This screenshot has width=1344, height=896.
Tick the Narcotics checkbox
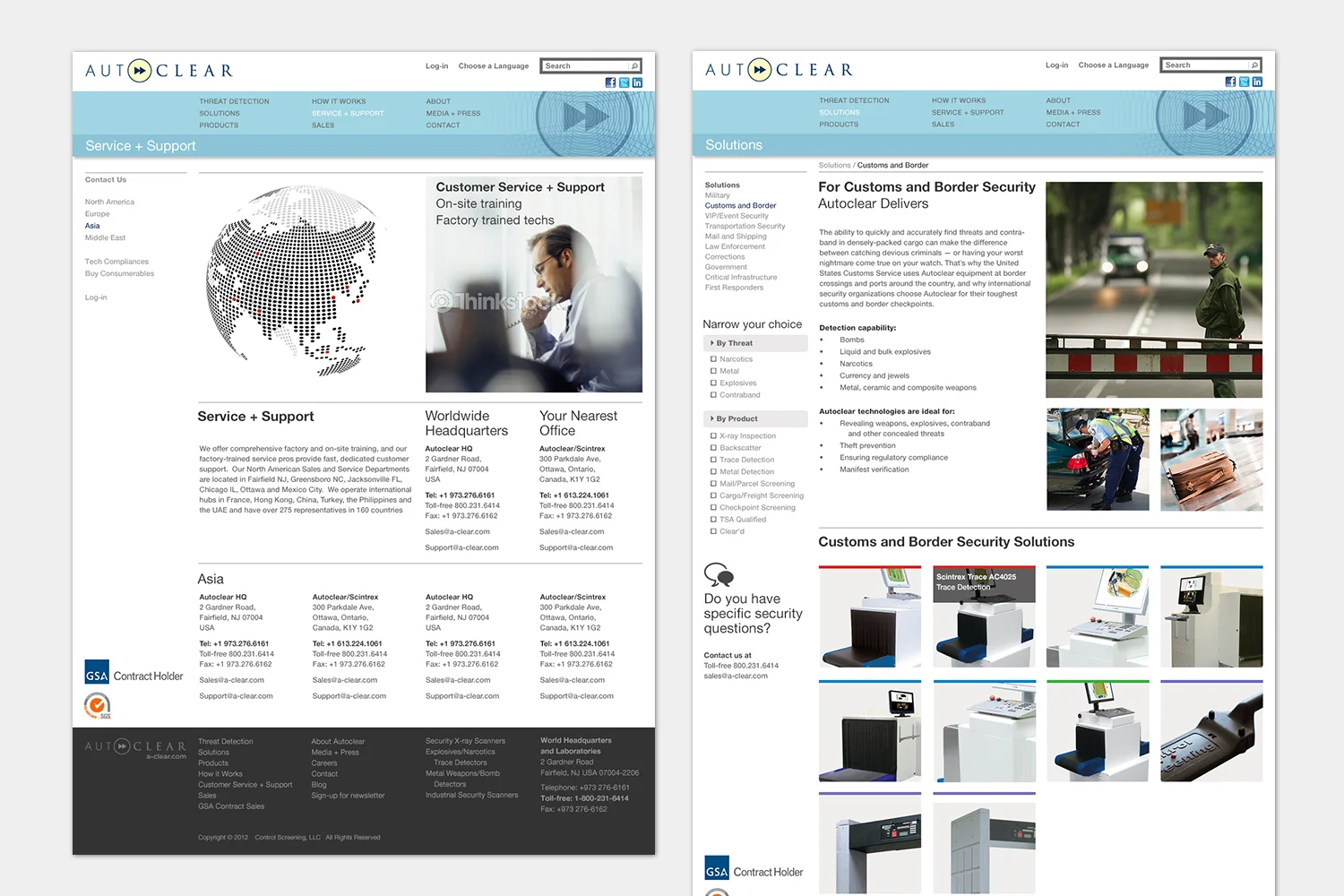tap(713, 359)
